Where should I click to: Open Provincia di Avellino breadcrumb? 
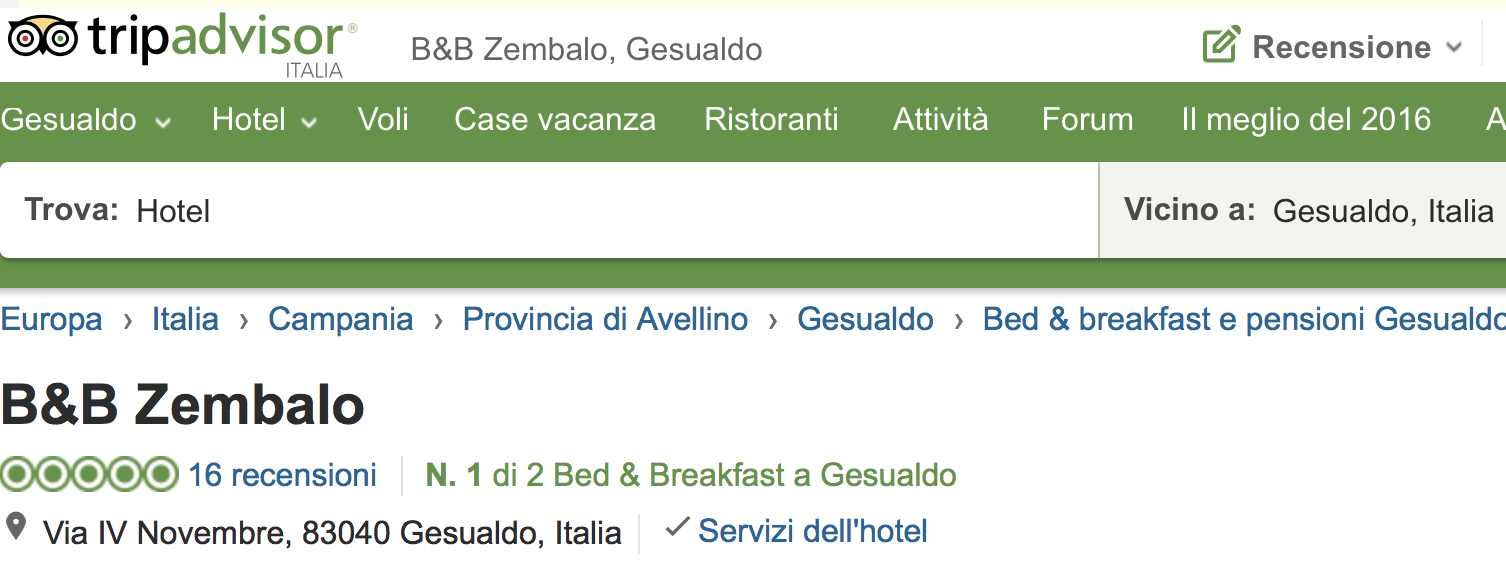pos(605,319)
